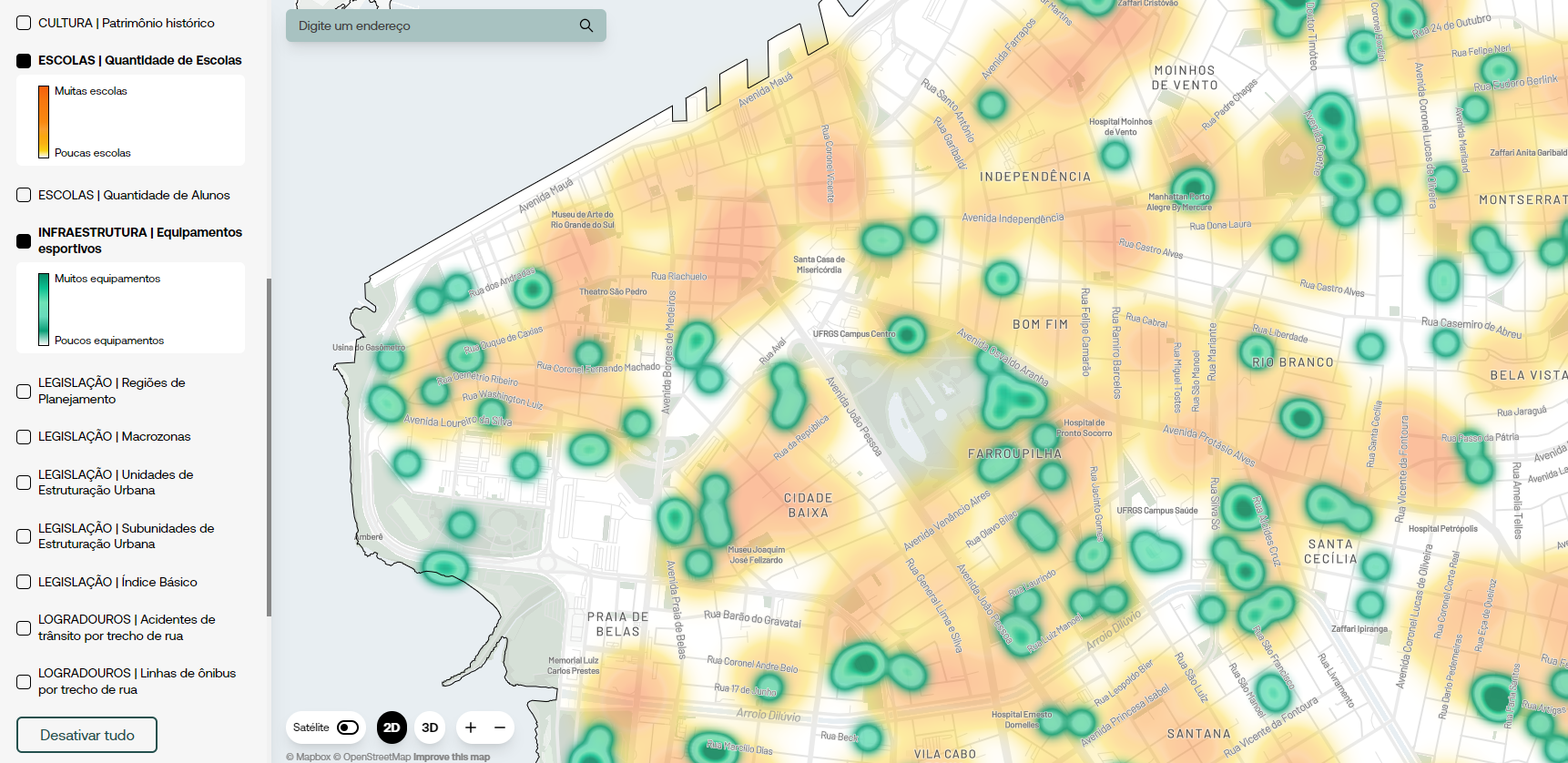Uncheck ESCOLAS Quantidade de Escolas layer
Image resolution: width=1568 pixels, height=763 pixels.
pos(24,61)
